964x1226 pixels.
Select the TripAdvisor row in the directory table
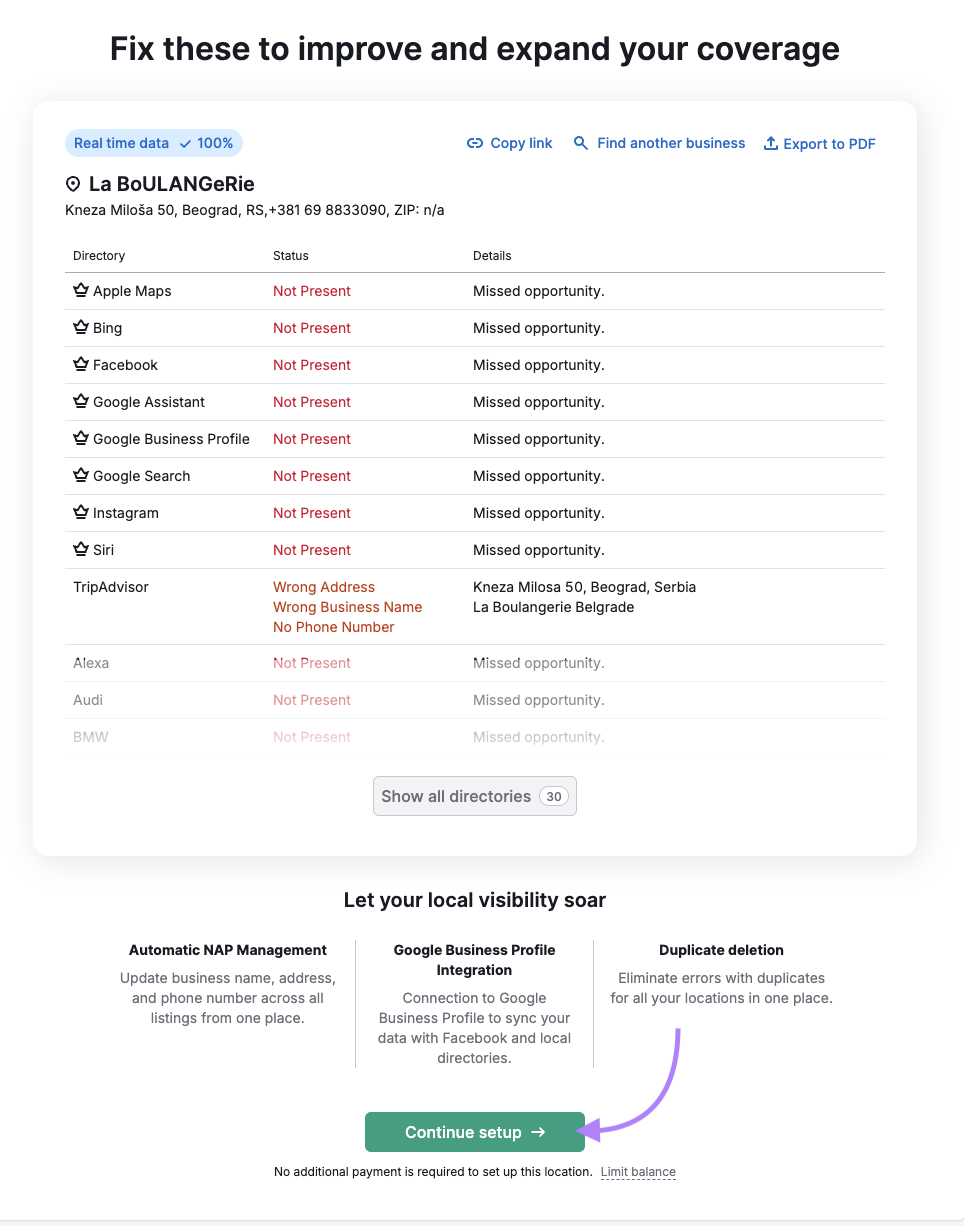coord(110,587)
